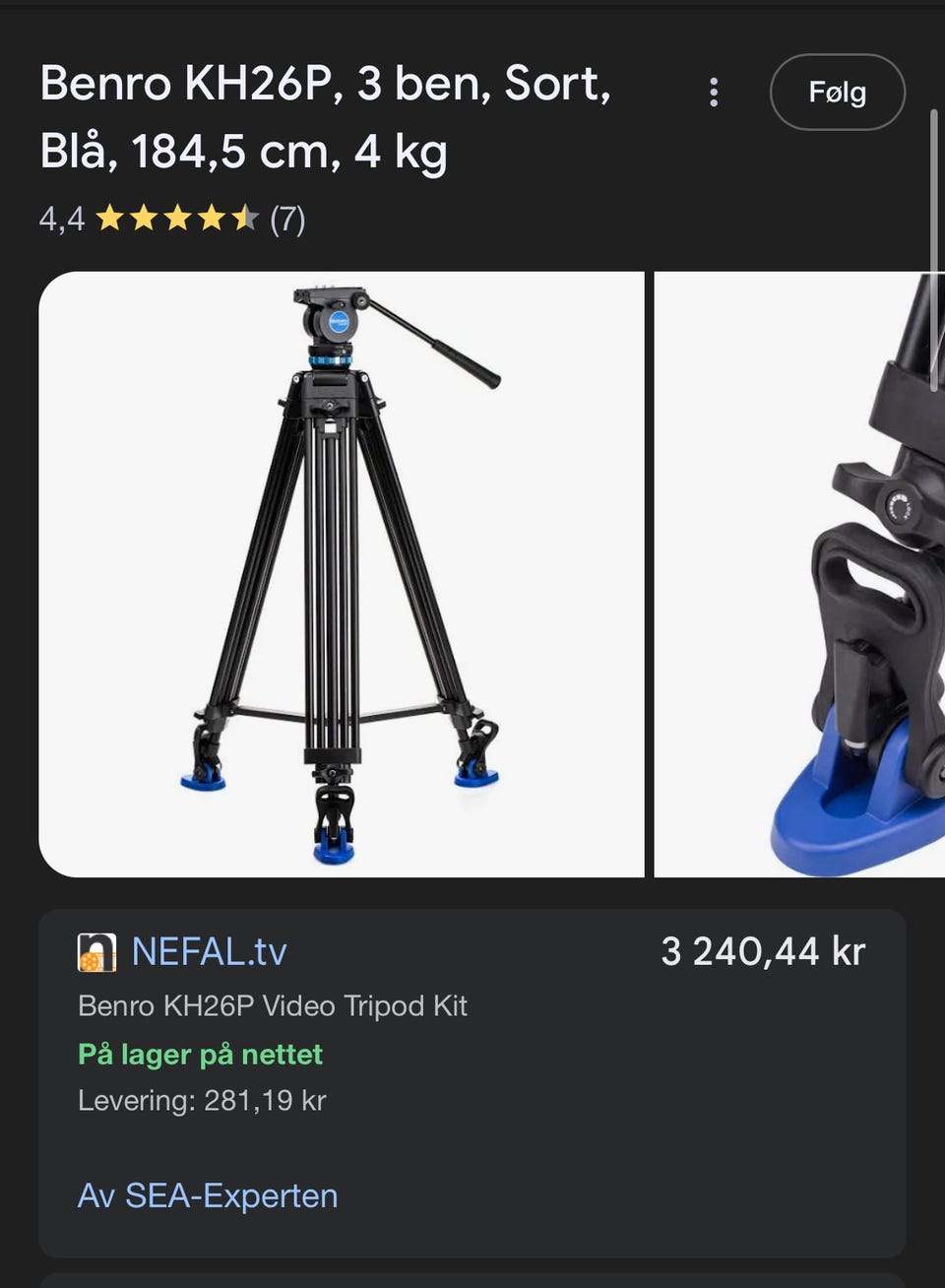
Task: View the full tripod product image
Action: [342, 574]
